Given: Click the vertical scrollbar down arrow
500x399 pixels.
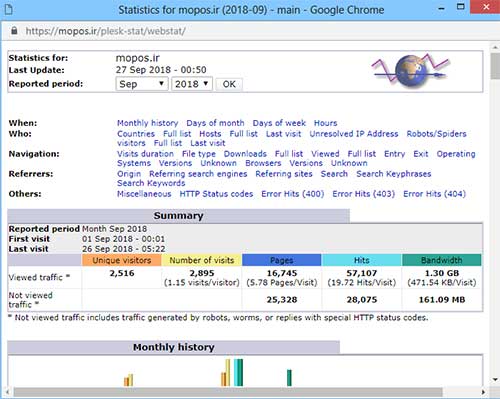Looking at the screenshot, I should click(x=495, y=379).
